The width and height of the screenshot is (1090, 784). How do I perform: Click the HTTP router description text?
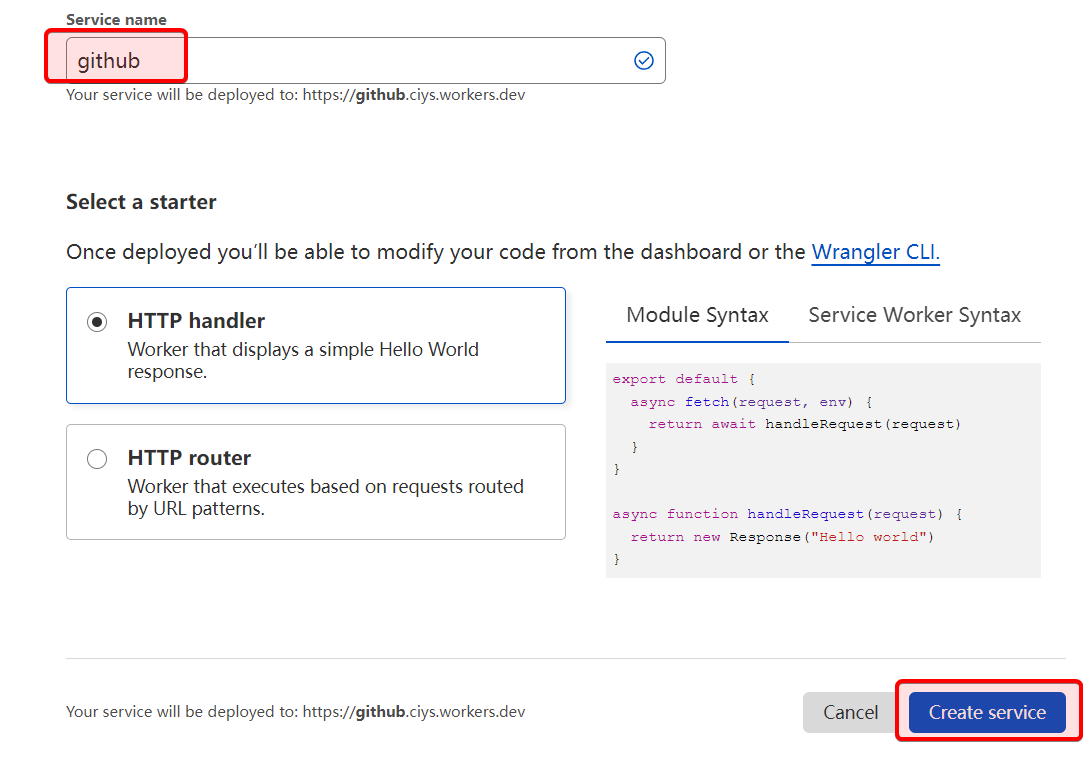pos(325,497)
